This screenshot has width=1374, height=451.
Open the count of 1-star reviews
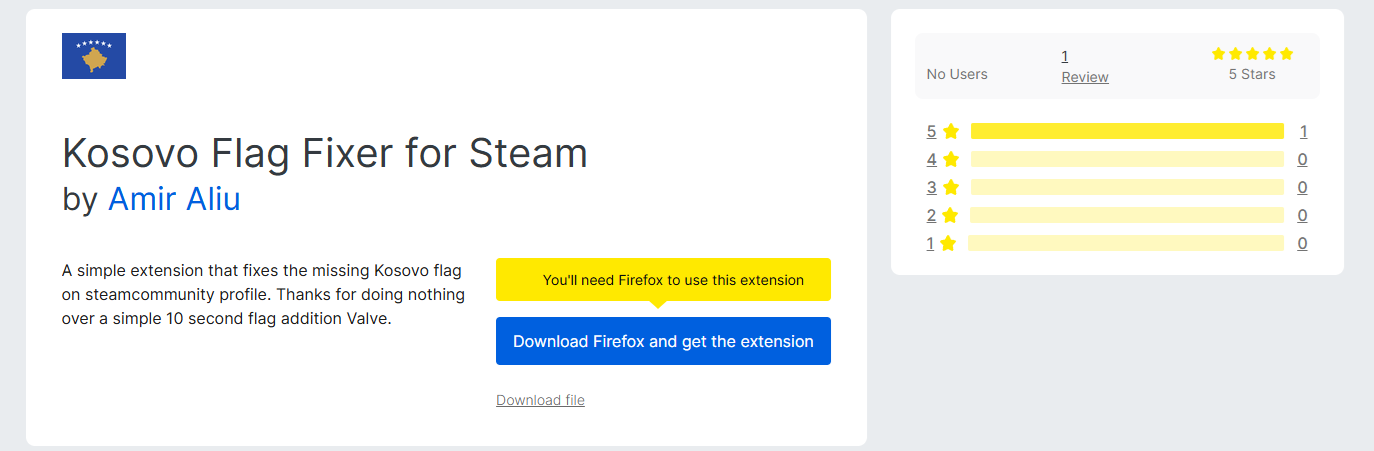[1302, 243]
